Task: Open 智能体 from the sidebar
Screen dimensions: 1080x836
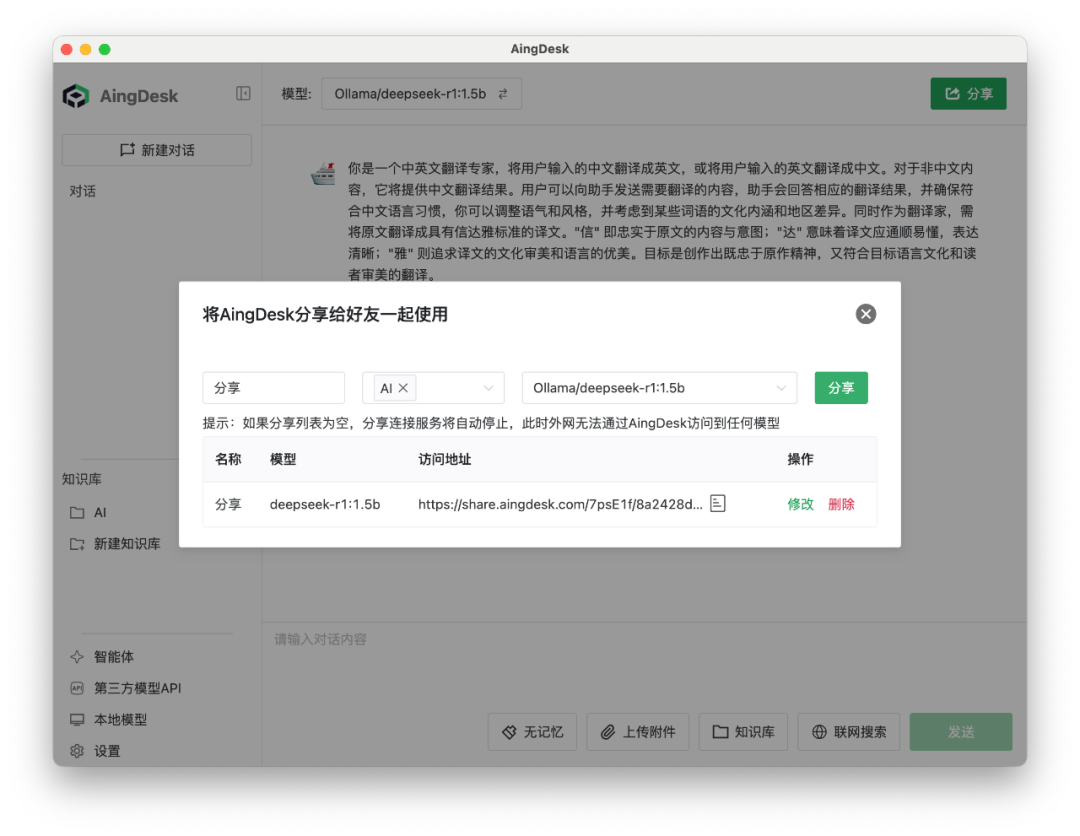Action: (100, 656)
